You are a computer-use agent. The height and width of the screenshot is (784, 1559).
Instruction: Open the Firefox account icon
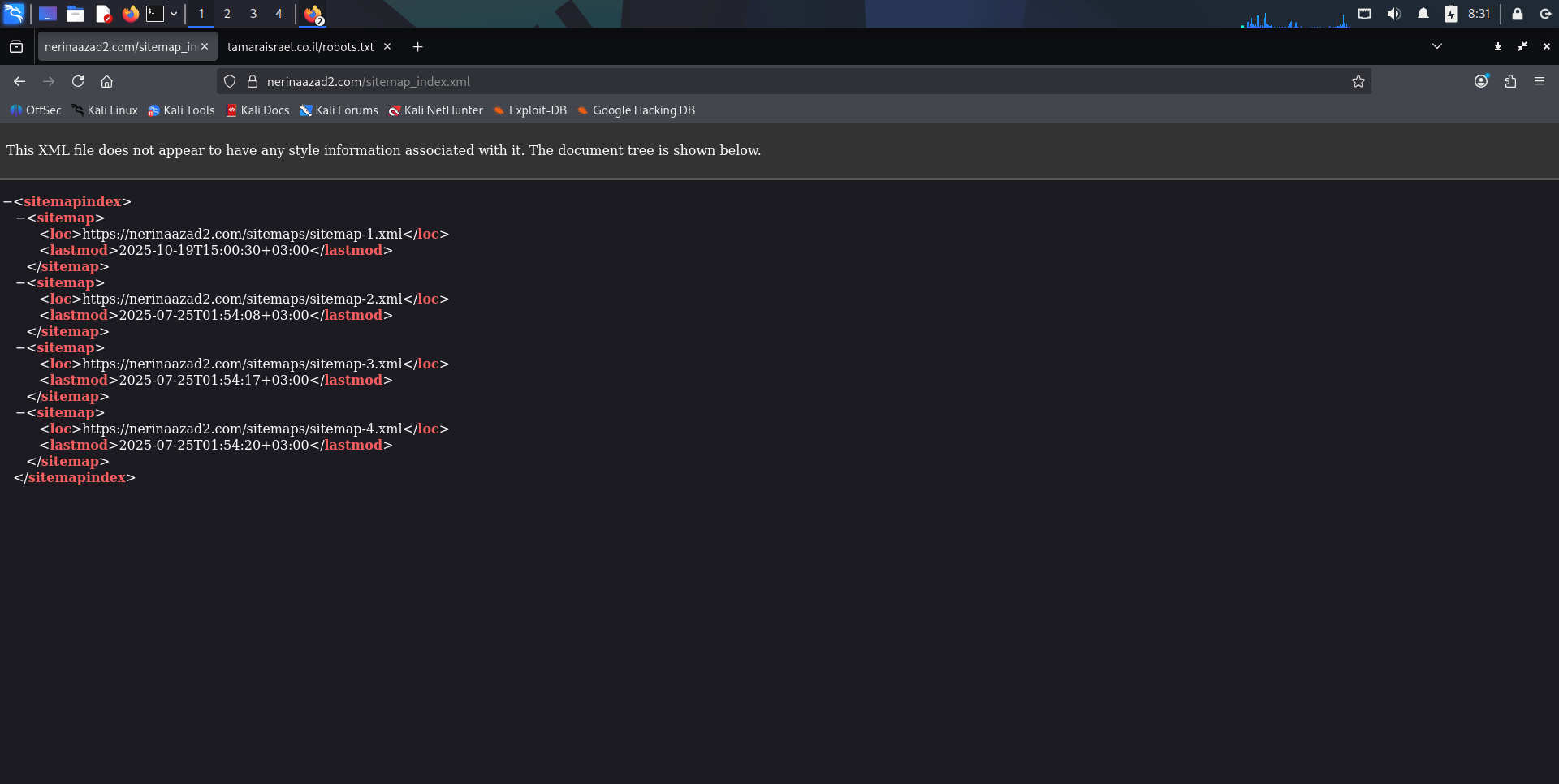[1481, 81]
